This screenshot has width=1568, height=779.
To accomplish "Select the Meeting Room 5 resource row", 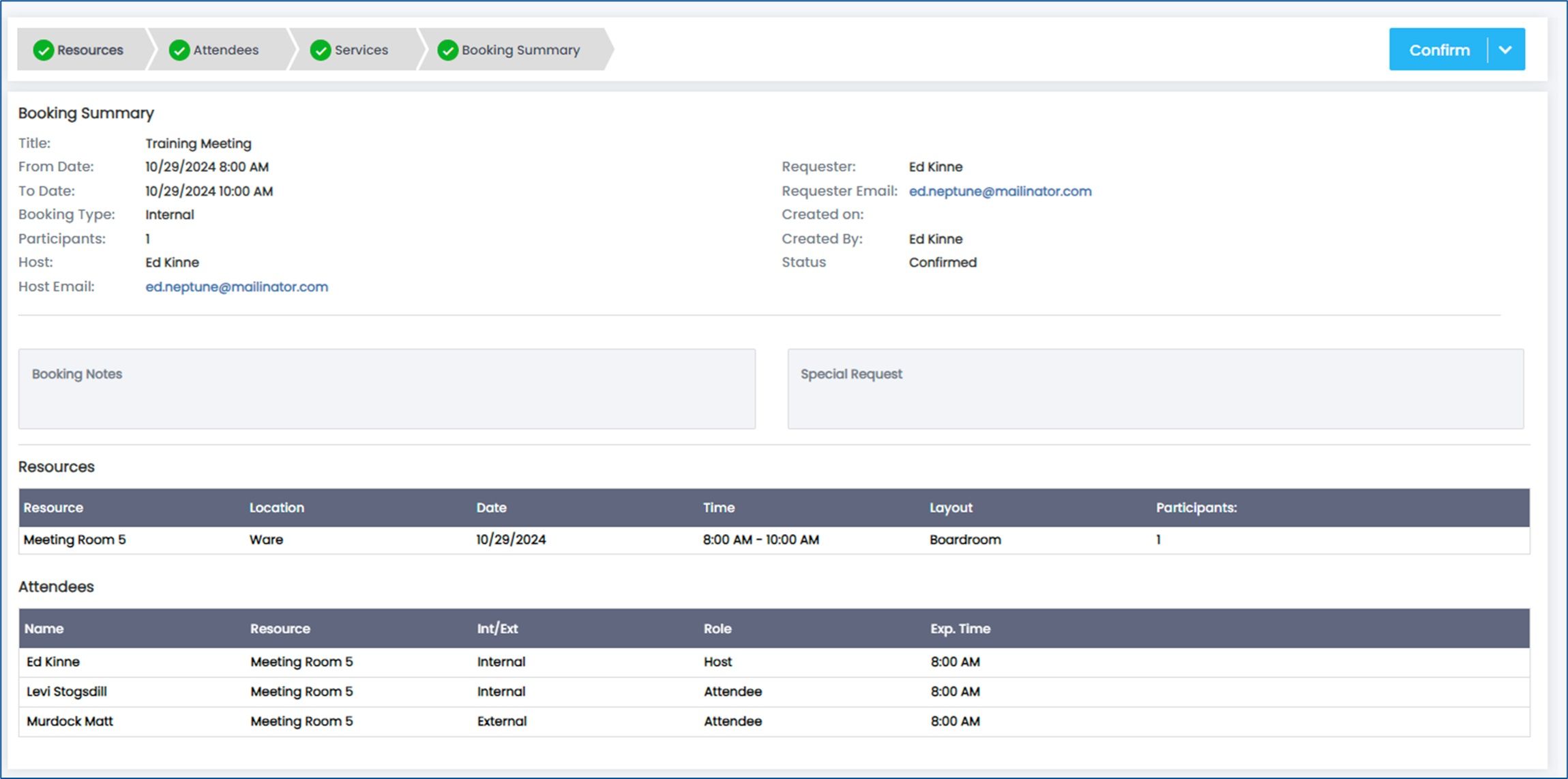I will (x=774, y=540).
